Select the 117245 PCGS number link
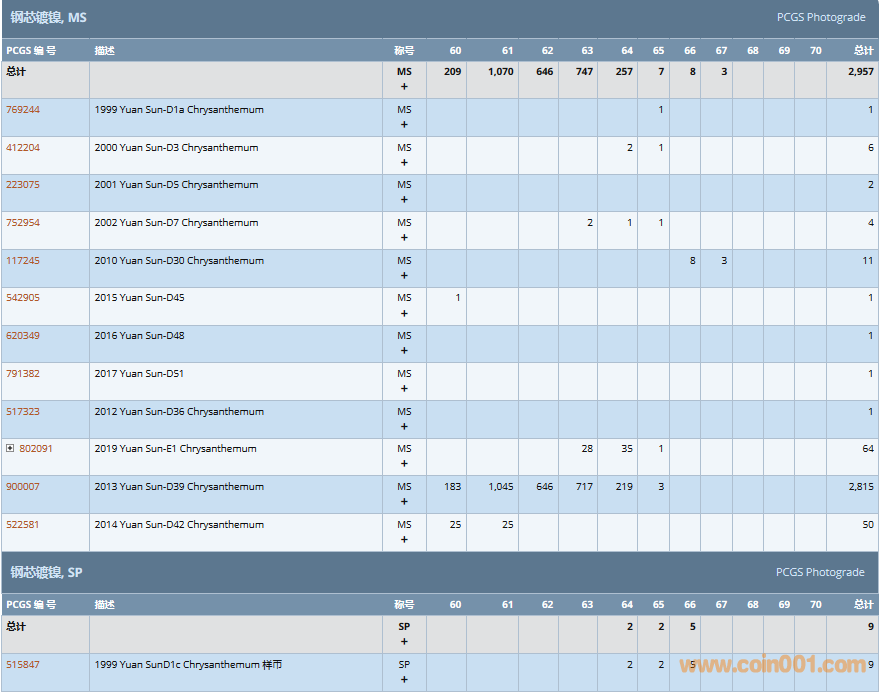 (23, 261)
